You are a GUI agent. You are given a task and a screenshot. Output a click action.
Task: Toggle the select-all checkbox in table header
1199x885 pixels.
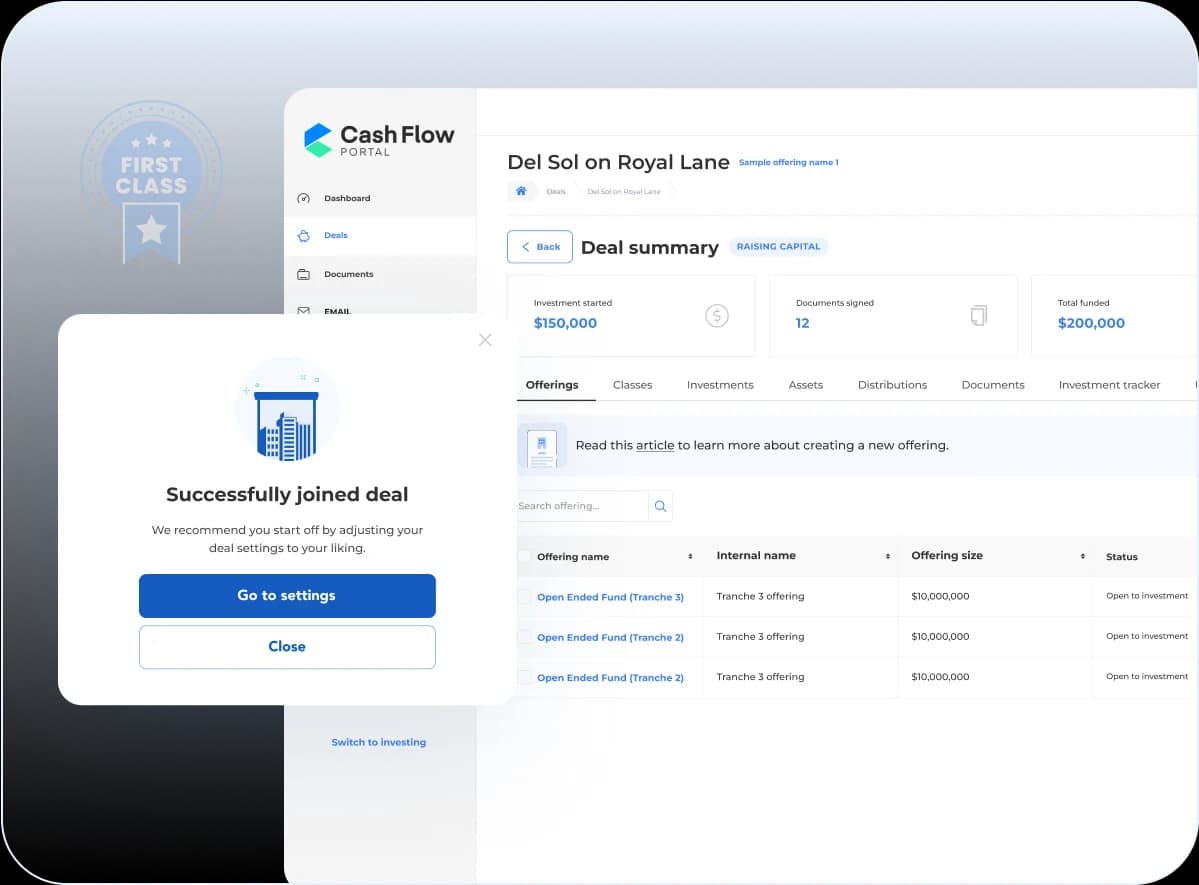coord(524,556)
